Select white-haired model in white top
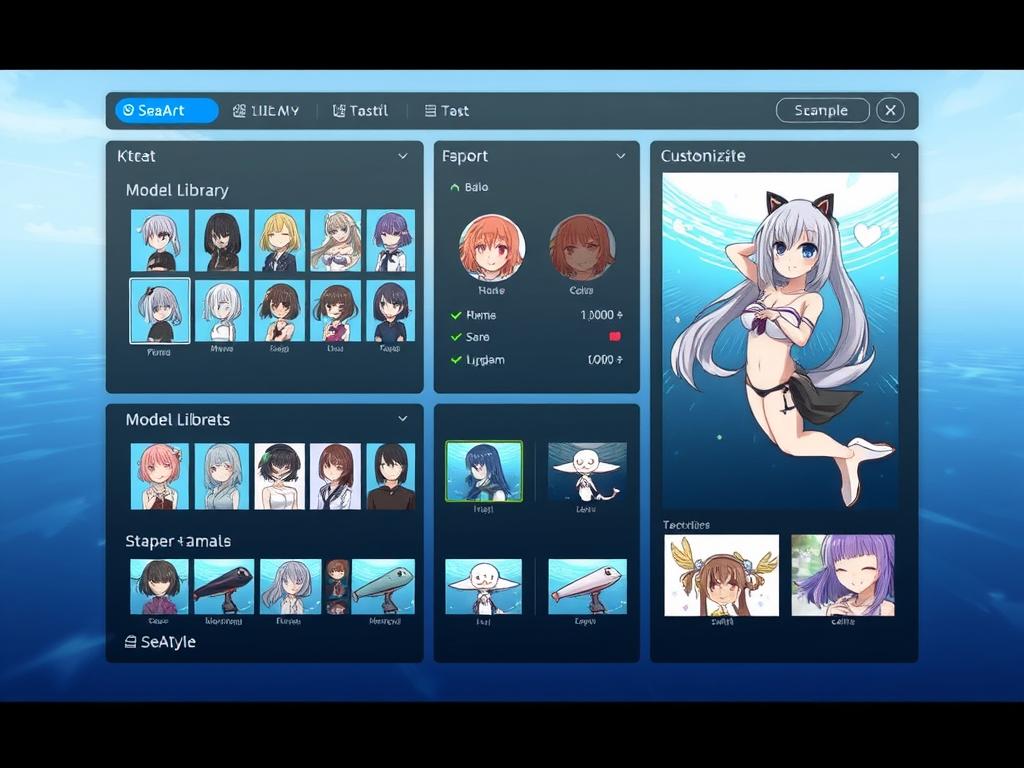The width and height of the screenshot is (1024, 768). 222,311
